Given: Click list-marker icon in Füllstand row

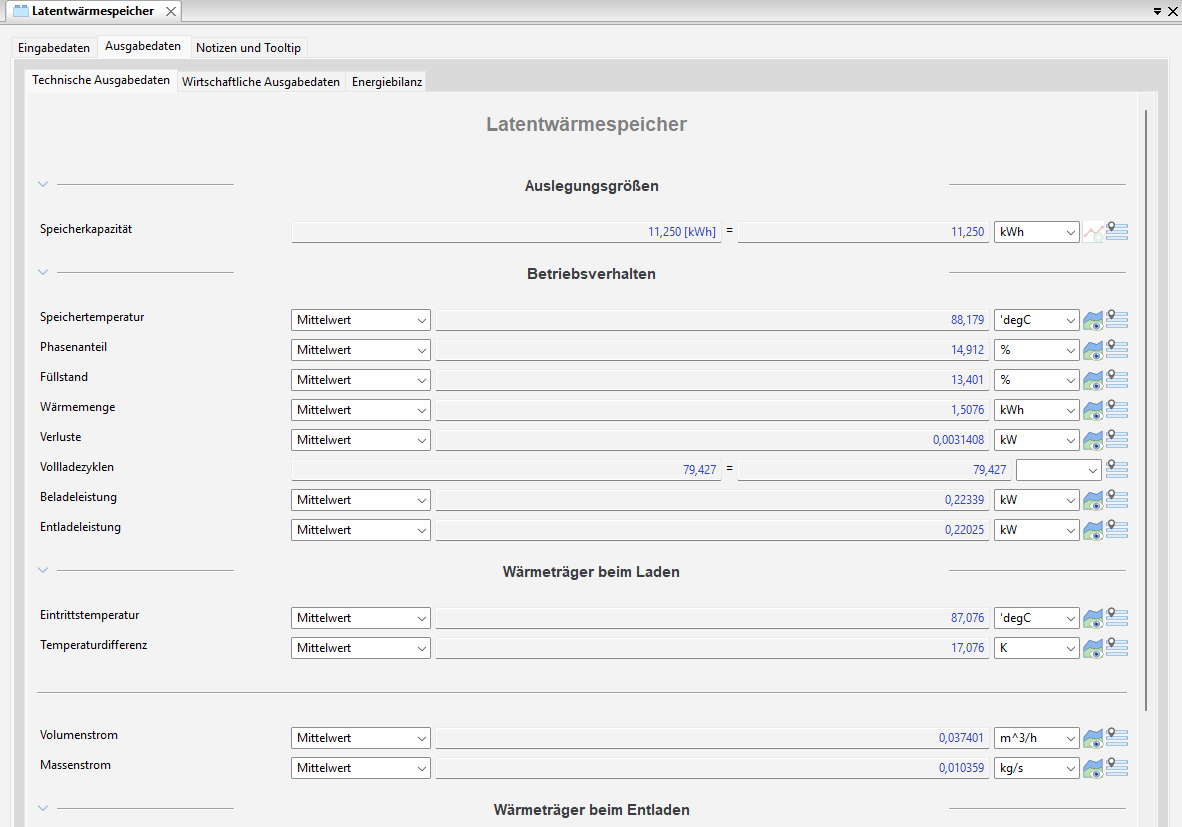Looking at the screenshot, I should (1117, 380).
